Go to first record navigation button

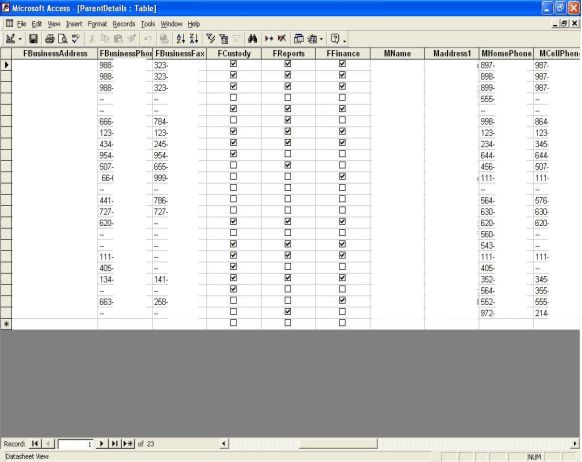coord(35,443)
